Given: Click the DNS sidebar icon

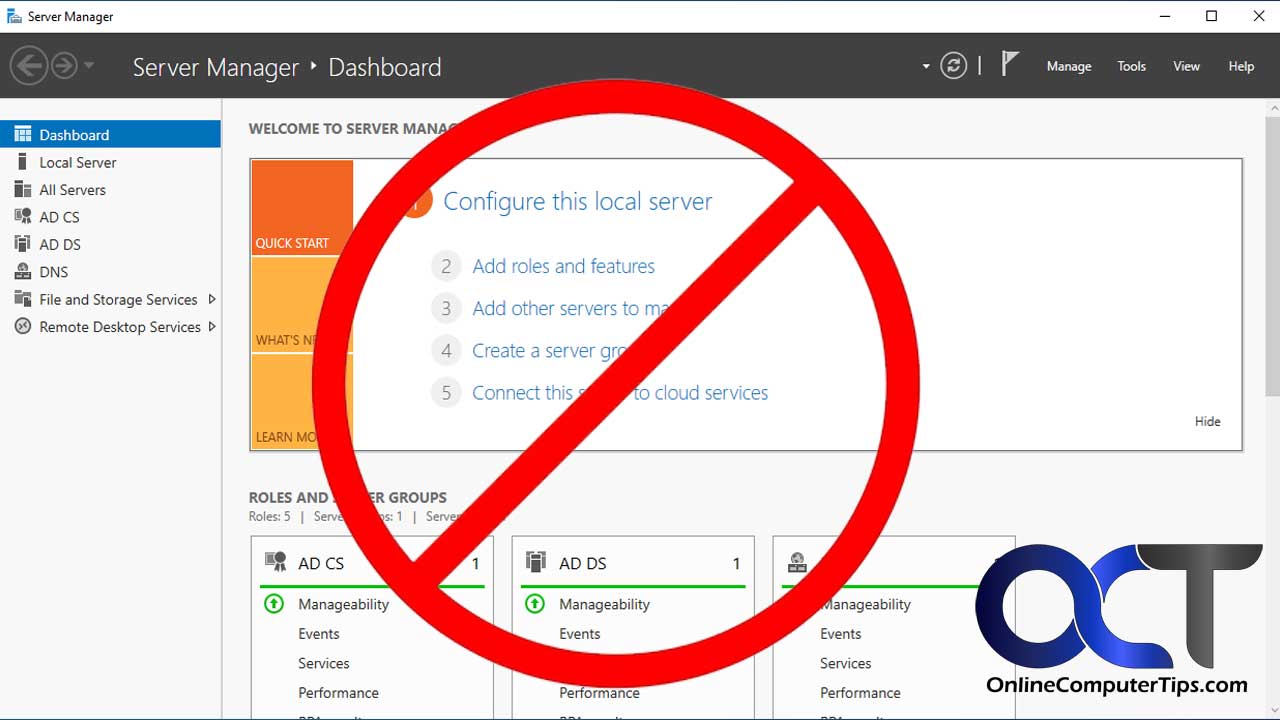Looking at the screenshot, I should [x=22, y=271].
